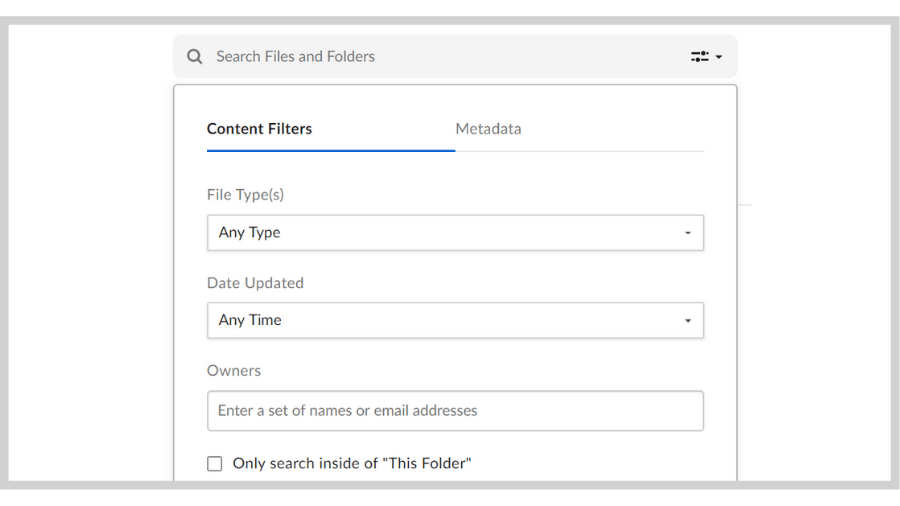This screenshot has height=506, width=900.
Task: Click into the Owners names or emails field
Action: coord(455,411)
